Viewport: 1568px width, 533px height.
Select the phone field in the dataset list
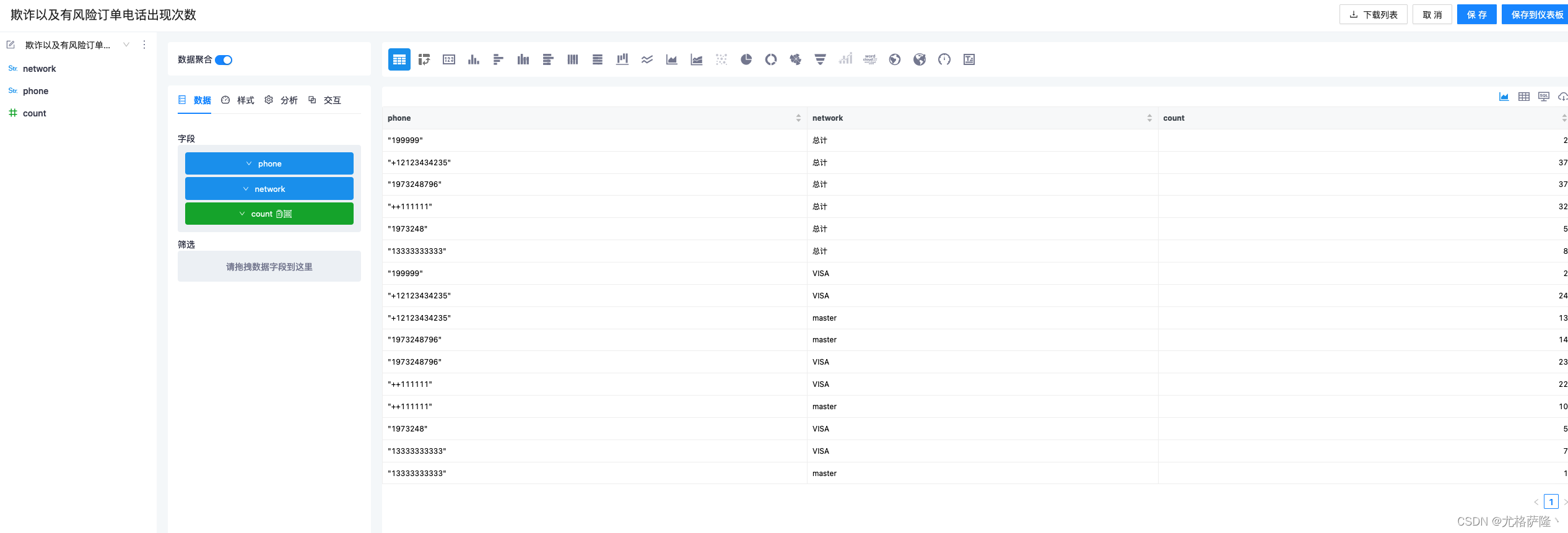[35, 91]
